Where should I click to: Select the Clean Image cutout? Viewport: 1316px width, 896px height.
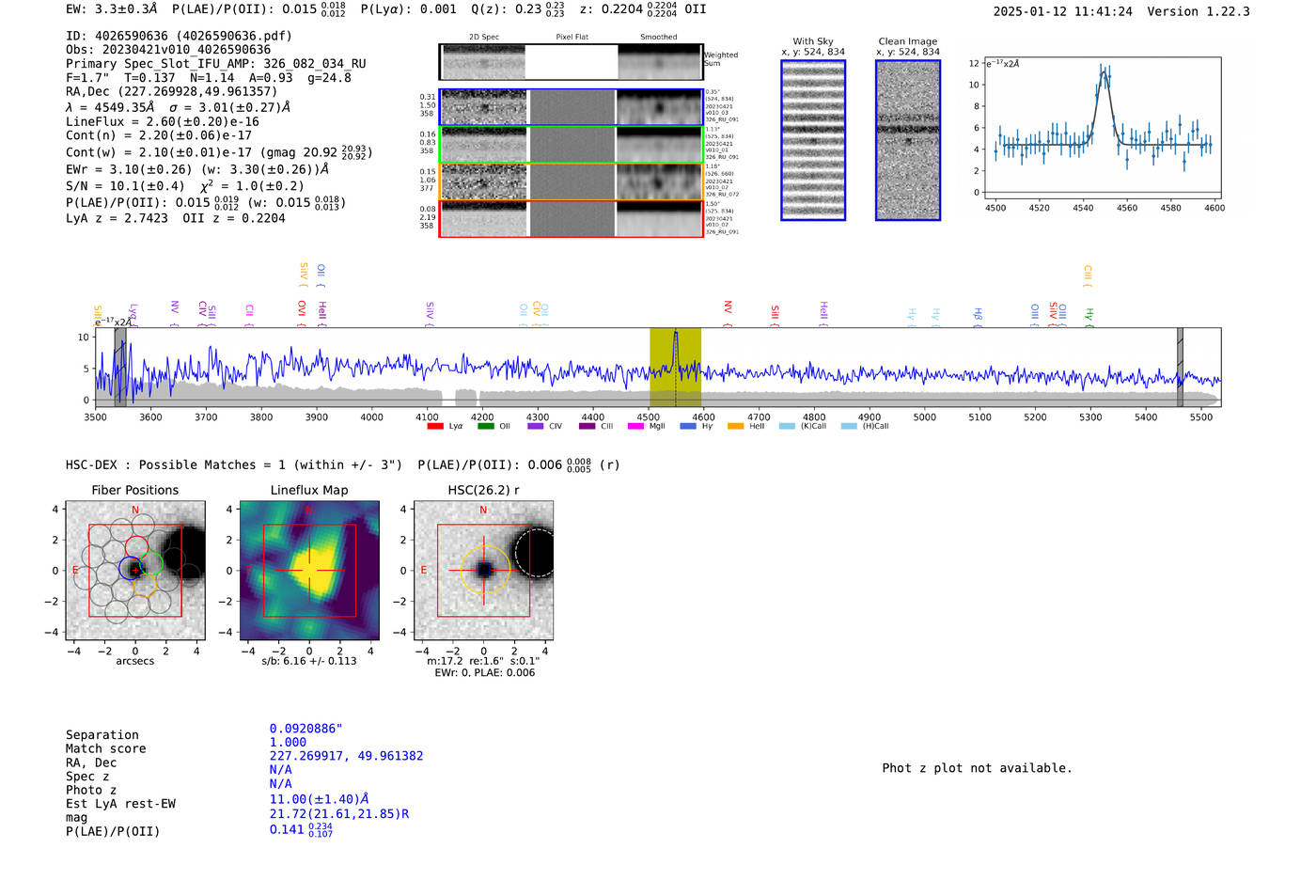point(908,140)
